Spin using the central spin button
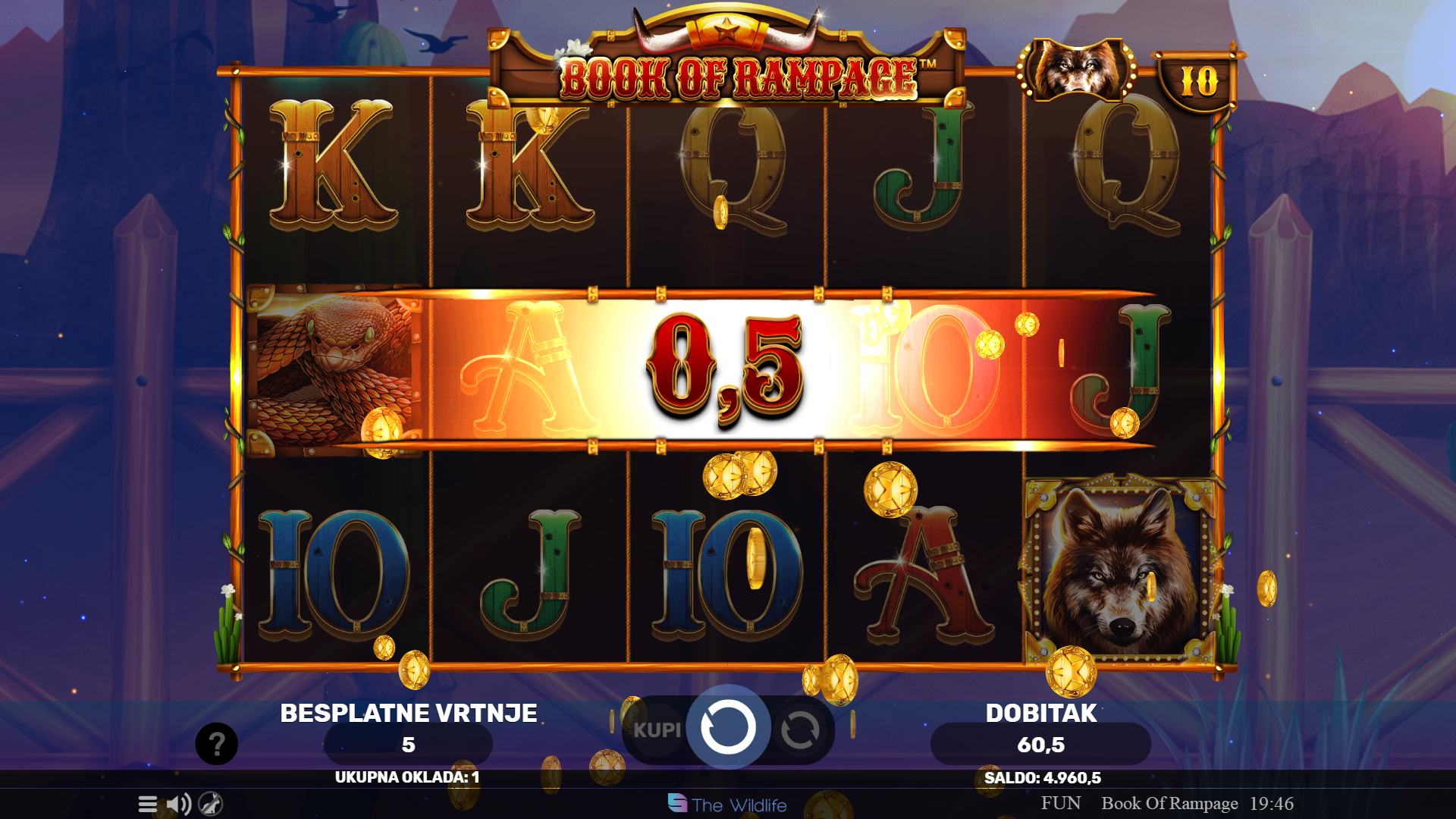Viewport: 1456px width, 819px height. pyautogui.click(x=728, y=727)
